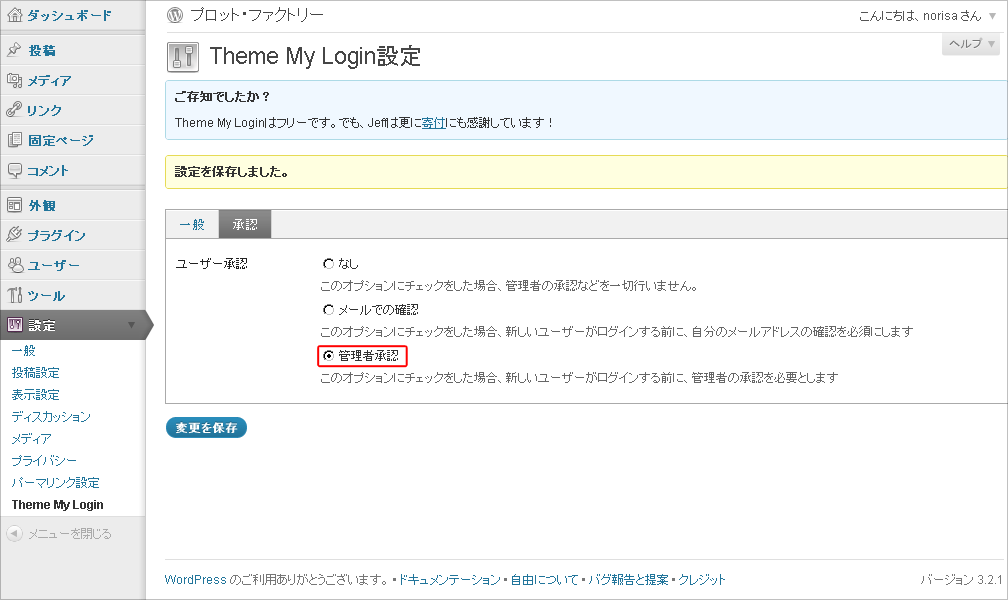Open the 外観 menu
1008x600 pixels.
click(x=42, y=206)
